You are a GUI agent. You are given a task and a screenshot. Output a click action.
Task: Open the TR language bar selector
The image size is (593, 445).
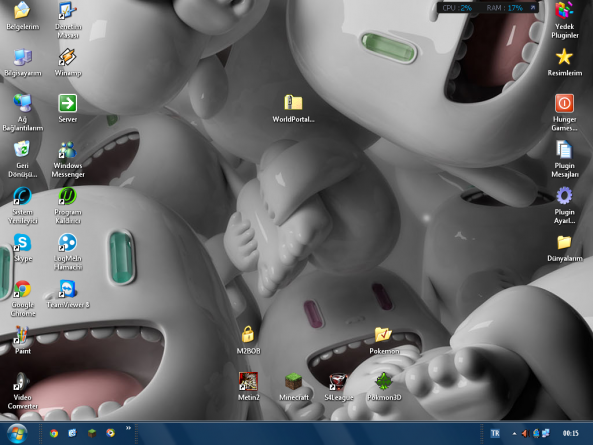pos(495,433)
